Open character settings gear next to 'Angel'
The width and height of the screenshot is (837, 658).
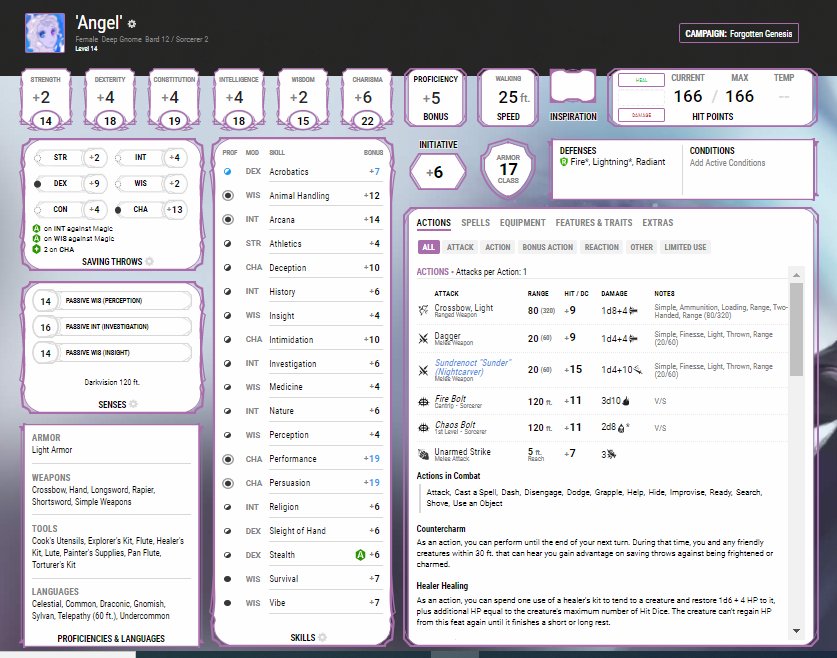point(132,23)
